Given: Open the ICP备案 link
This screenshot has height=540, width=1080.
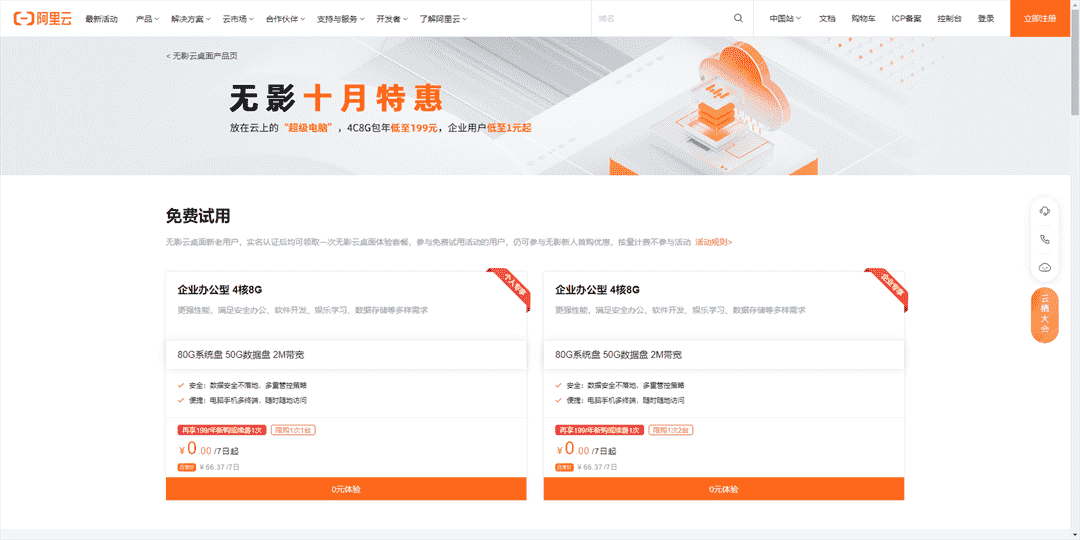Looking at the screenshot, I should pyautogui.click(x=906, y=19).
